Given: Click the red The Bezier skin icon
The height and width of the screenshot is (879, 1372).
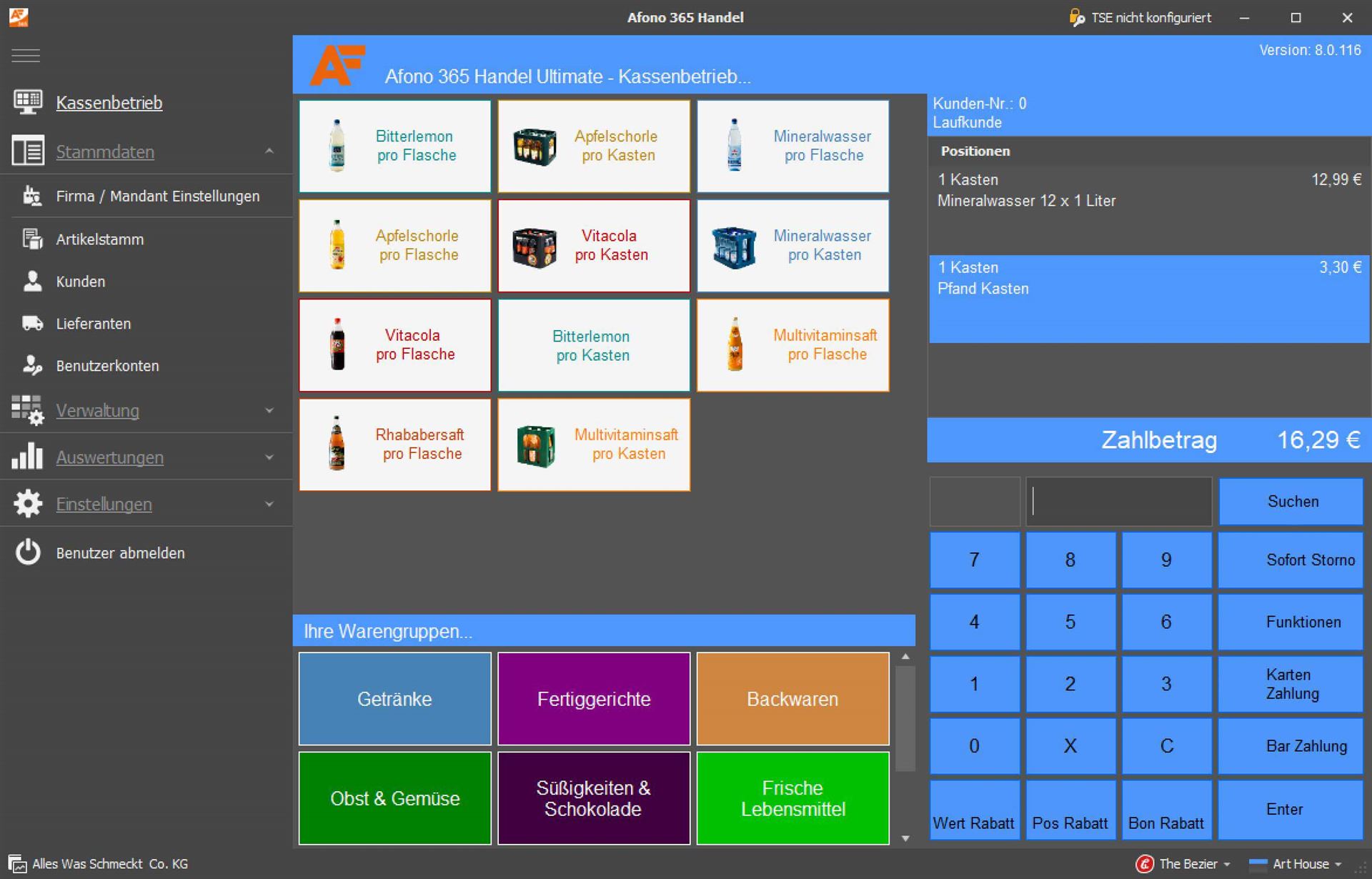Looking at the screenshot, I should pyautogui.click(x=1145, y=864).
